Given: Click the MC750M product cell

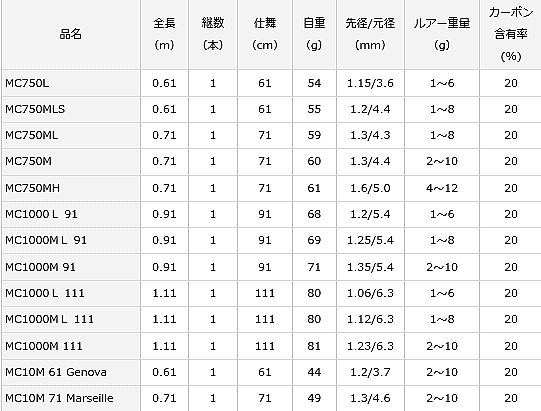Looking at the screenshot, I should [x=71, y=162].
